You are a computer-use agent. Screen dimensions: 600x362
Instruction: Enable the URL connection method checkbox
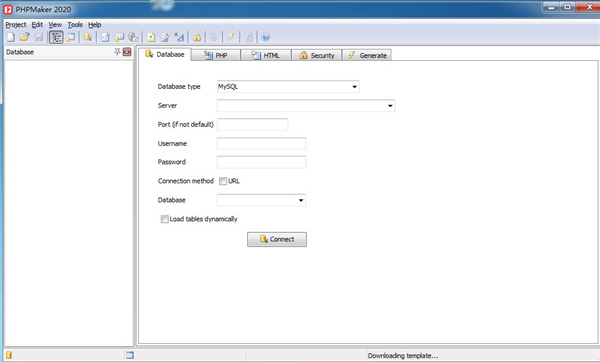pos(223,181)
